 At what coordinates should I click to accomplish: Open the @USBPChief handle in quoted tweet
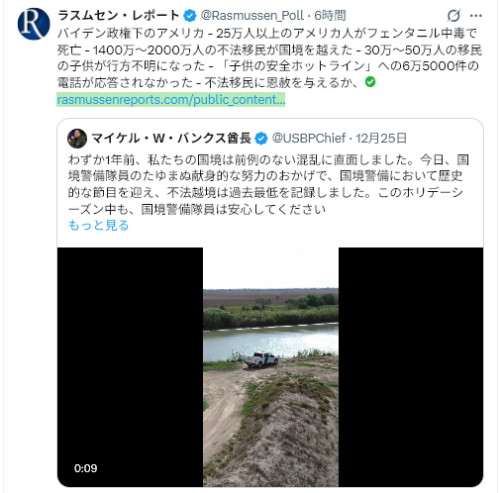(309, 138)
